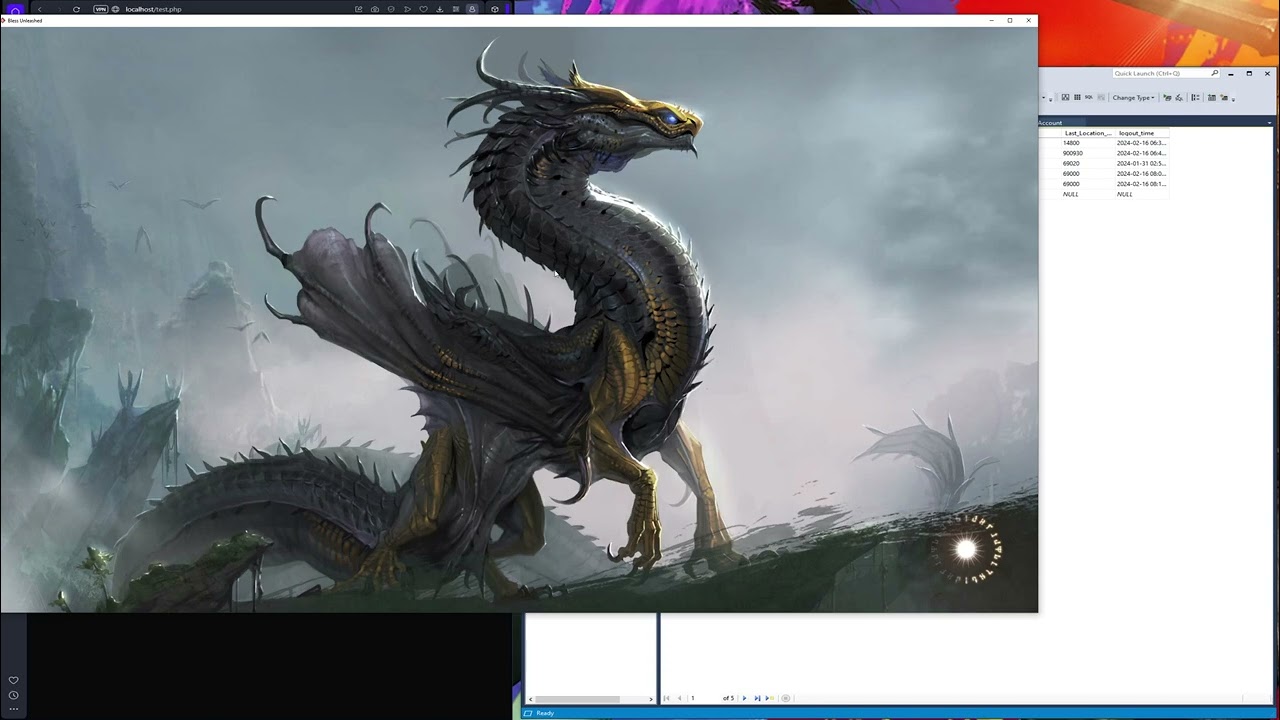
Task: Open the browser share page icon
Action: click(x=359, y=9)
